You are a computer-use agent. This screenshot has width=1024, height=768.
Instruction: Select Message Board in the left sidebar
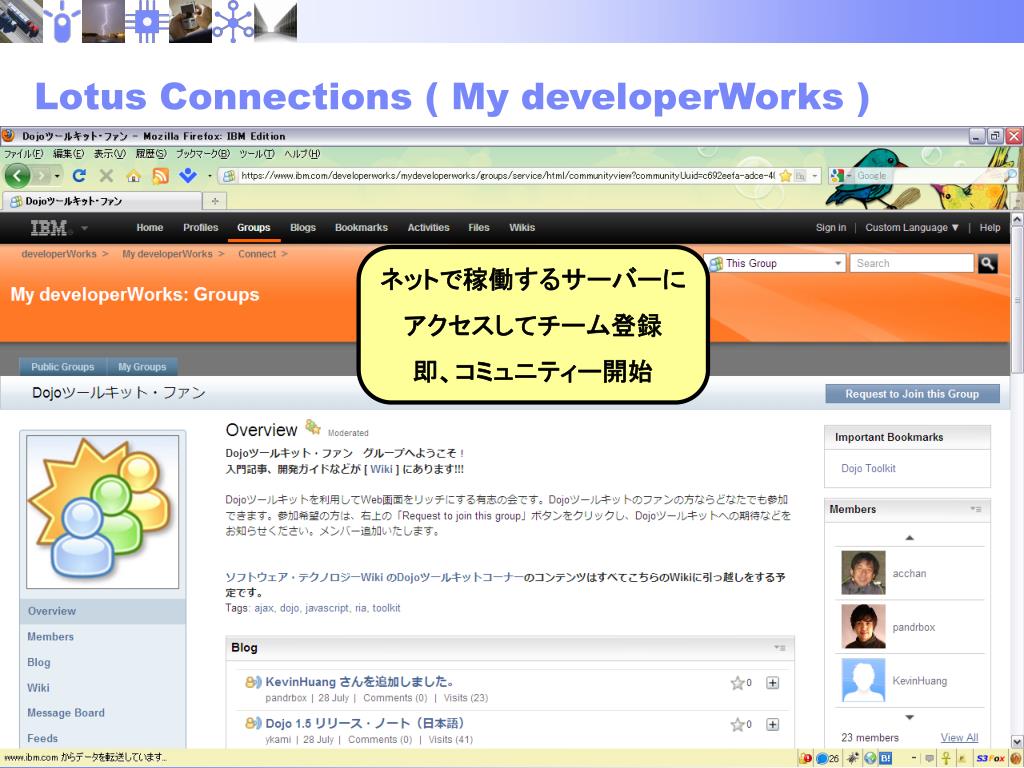tap(66, 713)
